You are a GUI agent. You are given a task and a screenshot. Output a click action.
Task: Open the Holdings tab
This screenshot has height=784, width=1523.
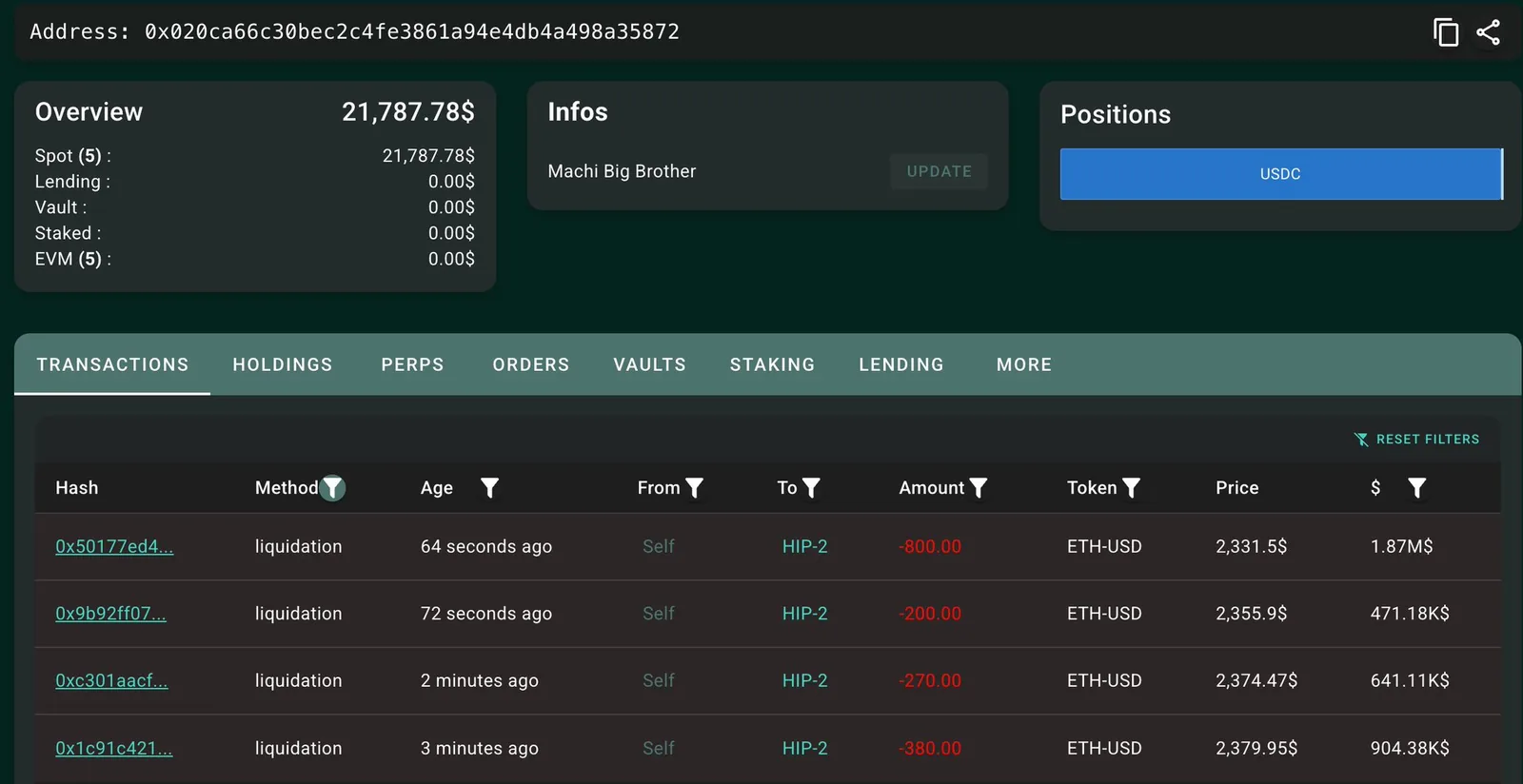coord(283,364)
